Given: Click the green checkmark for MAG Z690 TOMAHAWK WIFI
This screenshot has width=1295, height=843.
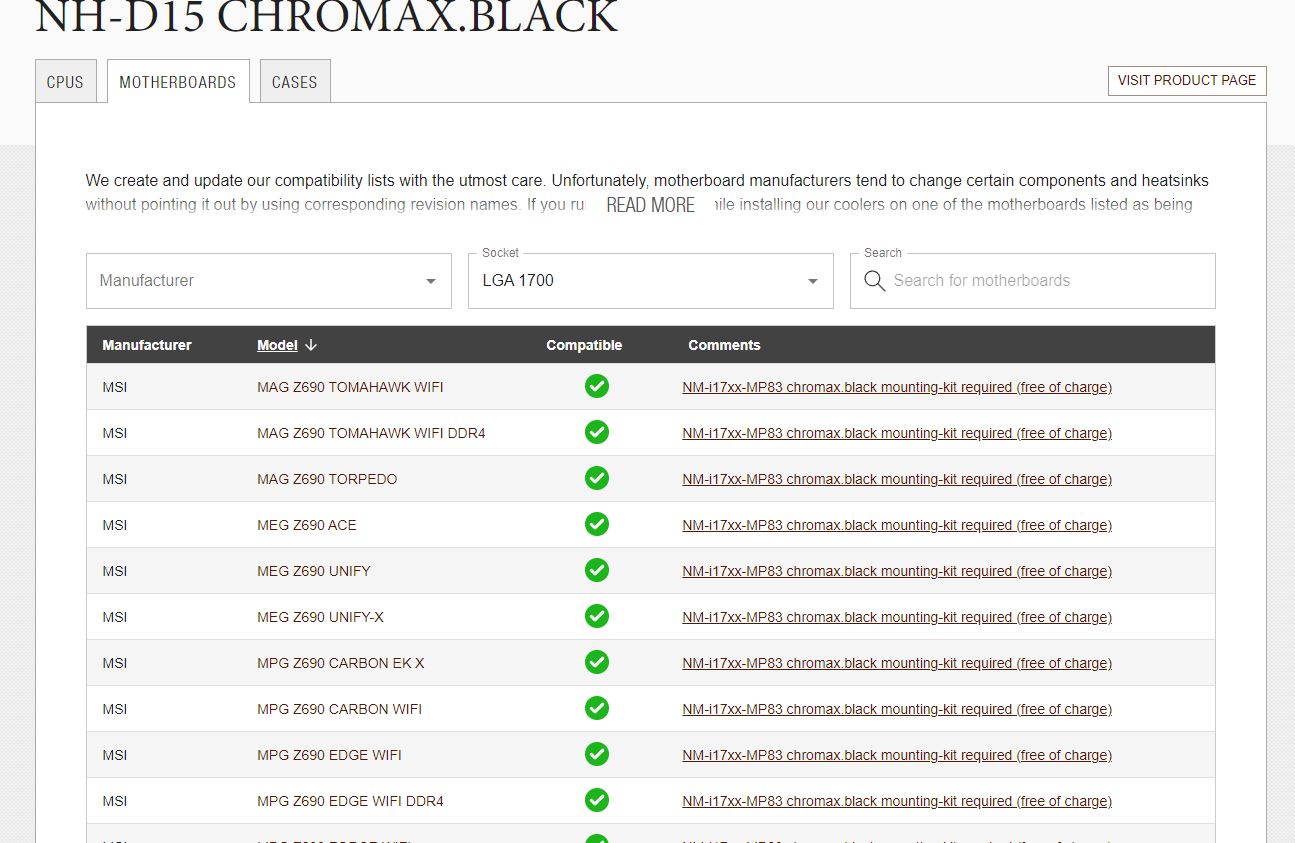Looking at the screenshot, I should pos(597,386).
